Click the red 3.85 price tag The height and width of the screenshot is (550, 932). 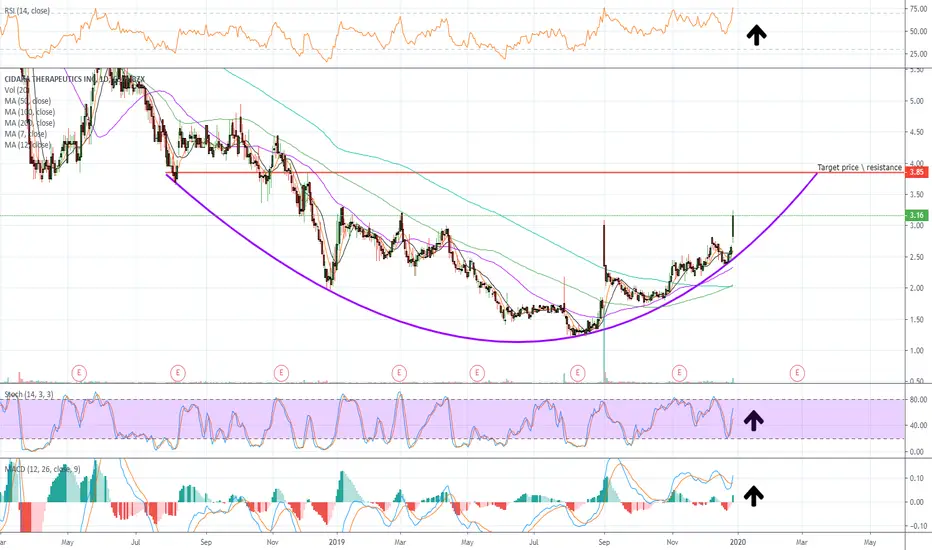(x=917, y=172)
